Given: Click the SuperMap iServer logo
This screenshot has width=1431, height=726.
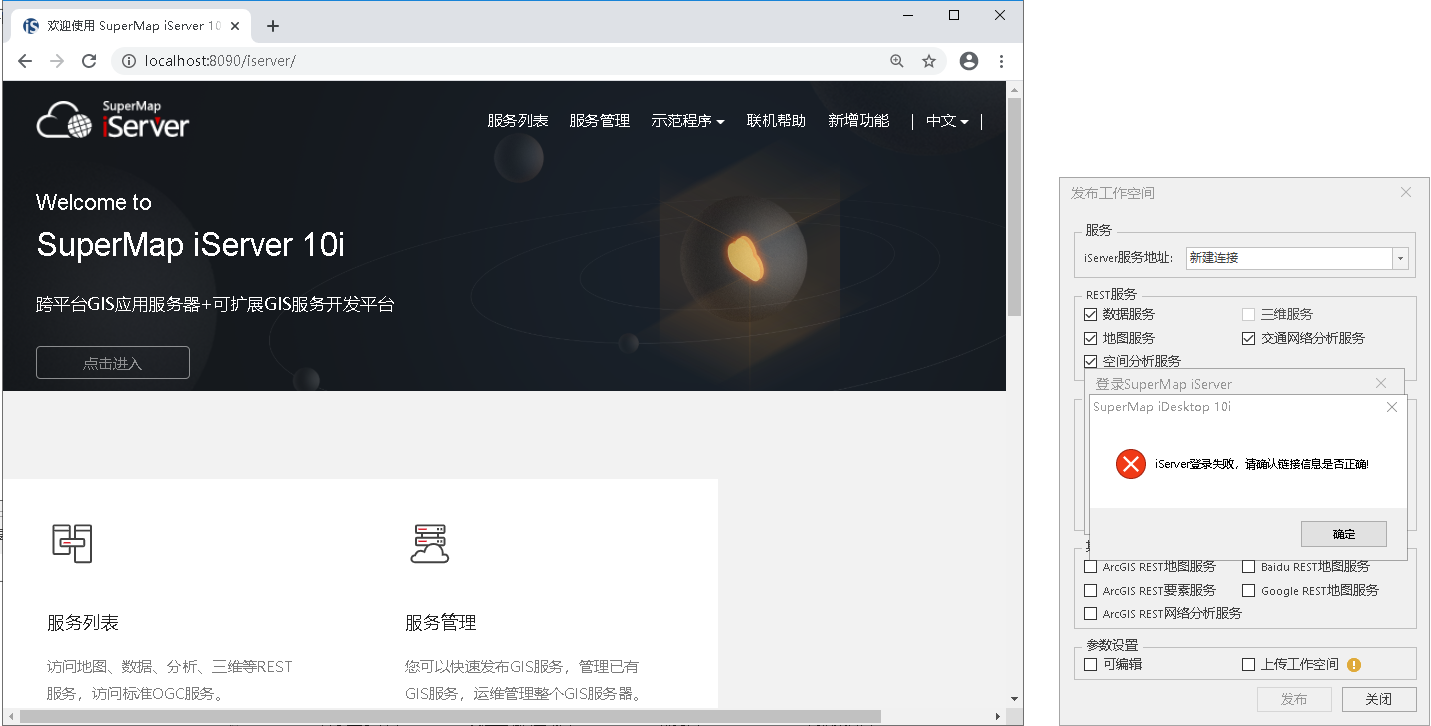Looking at the screenshot, I should [x=112, y=120].
